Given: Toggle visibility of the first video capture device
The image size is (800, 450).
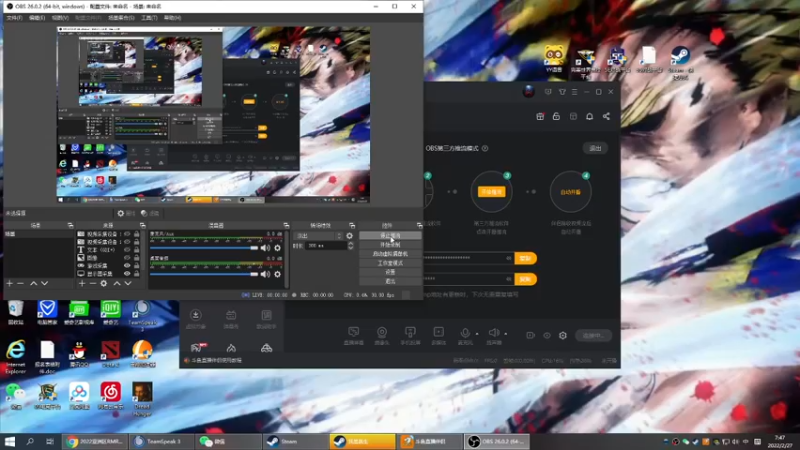Looking at the screenshot, I should click(x=127, y=234).
